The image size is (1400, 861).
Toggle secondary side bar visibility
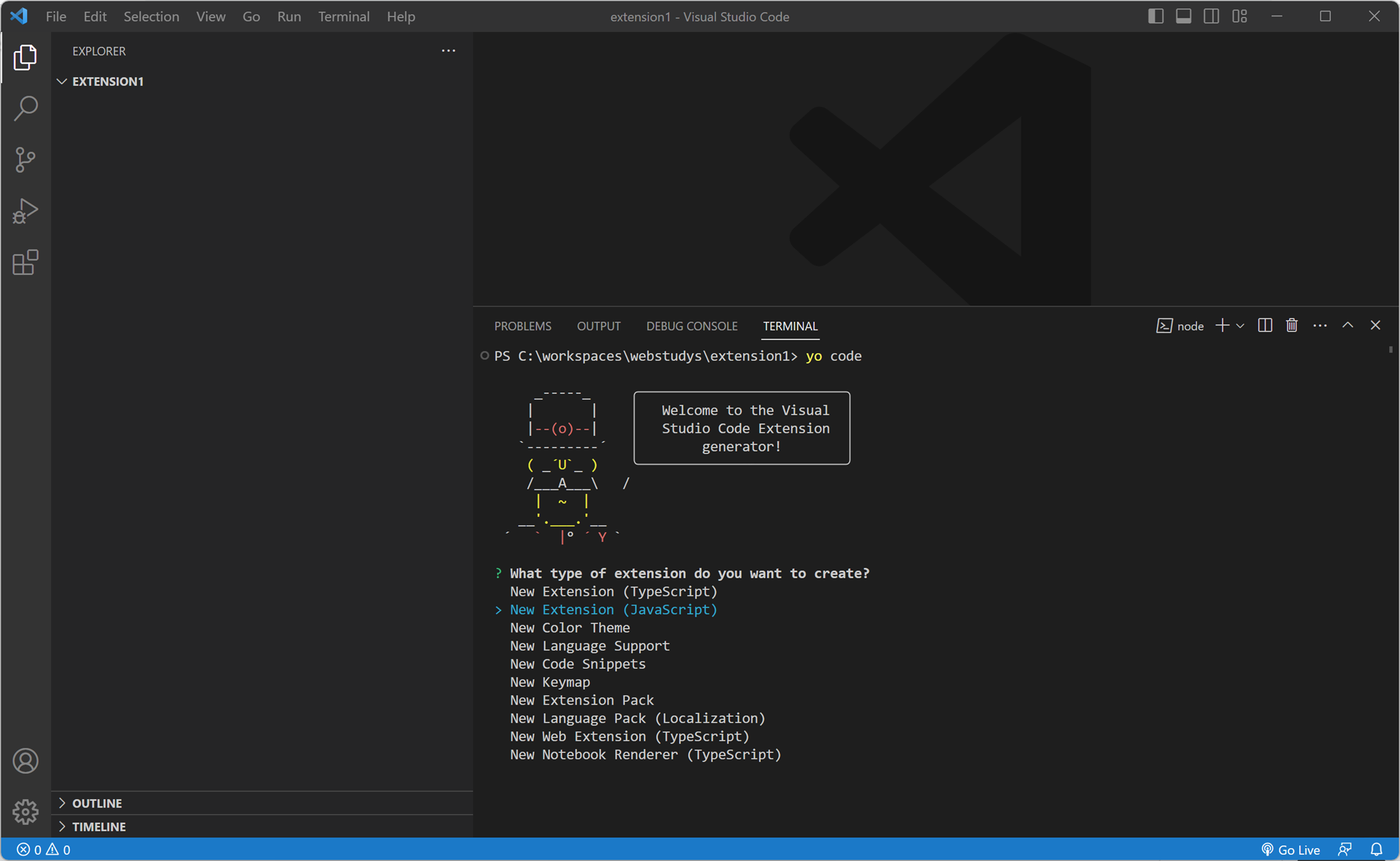[x=1211, y=16]
